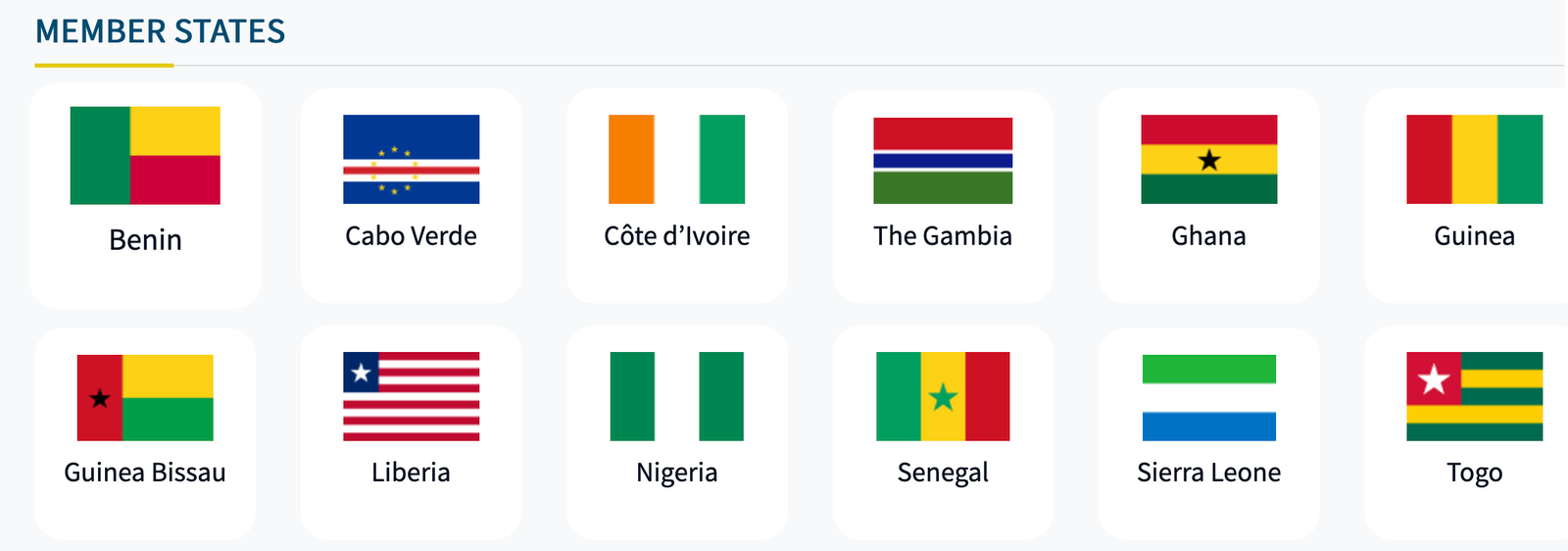Open the Senegal flag with green star
Image resolution: width=1568 pixels, height=551 pixels.
tap(943, 396)
